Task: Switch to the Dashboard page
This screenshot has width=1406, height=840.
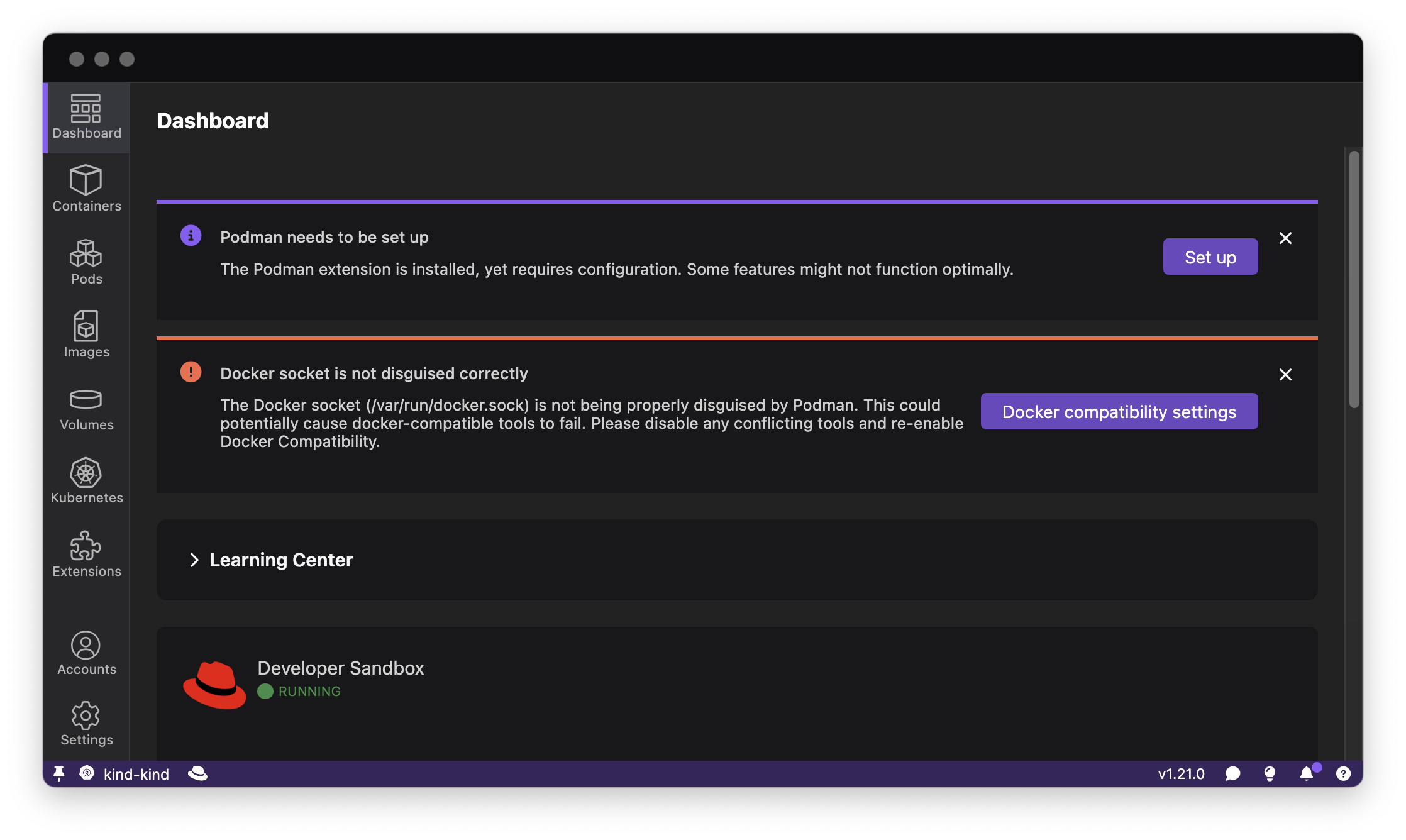Action: tap(86, 116)
